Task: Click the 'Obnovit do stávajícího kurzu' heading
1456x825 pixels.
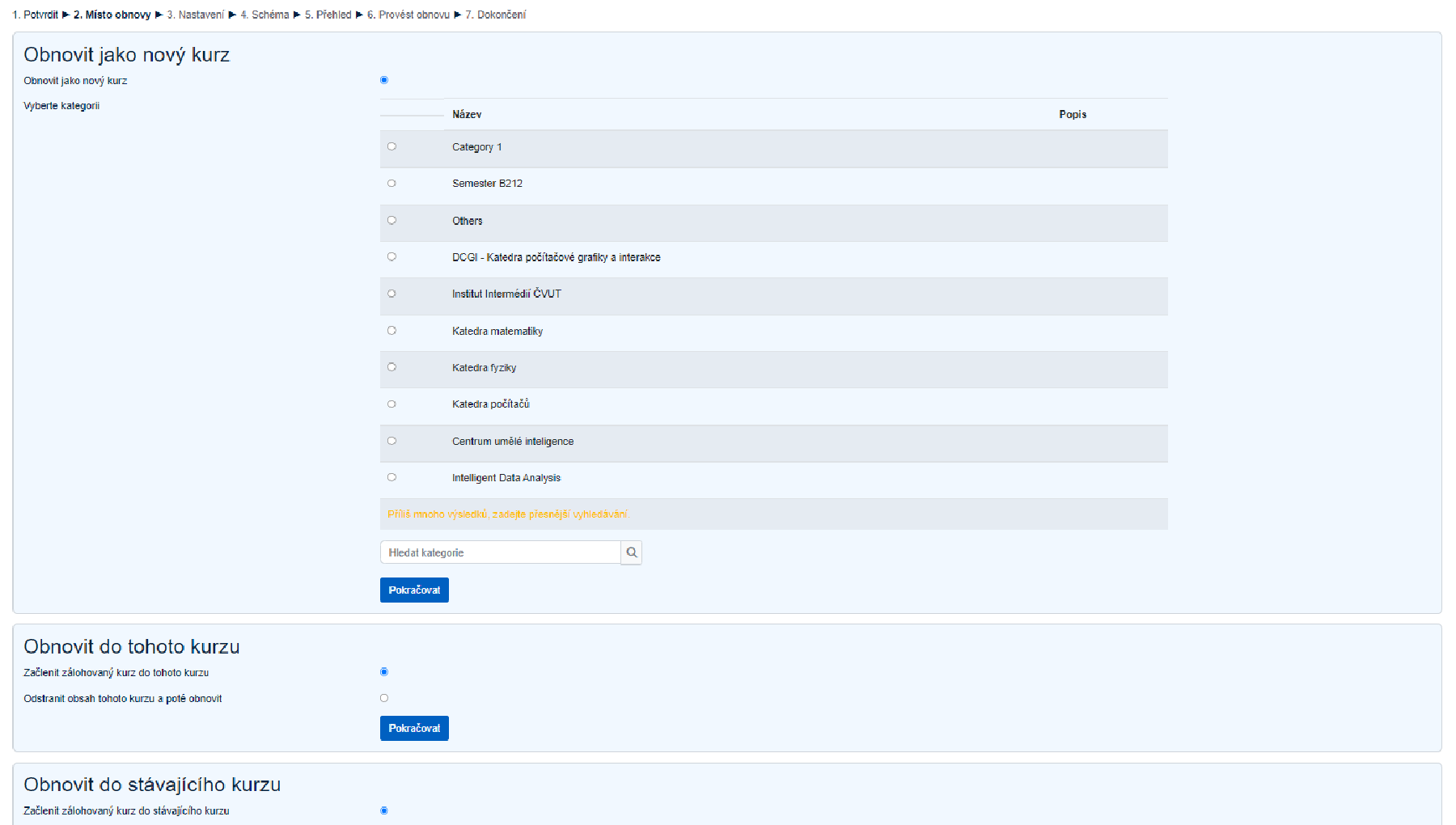Action: pyautogui.click(x=152, y=785)
